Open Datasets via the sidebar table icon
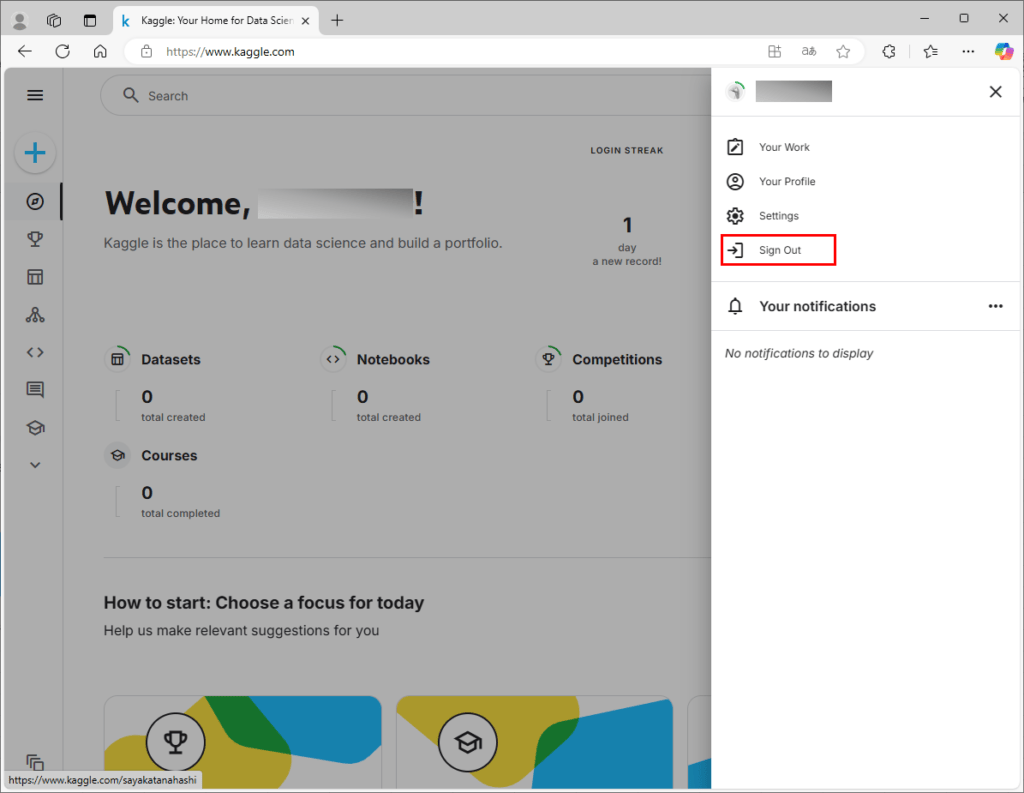This screenshot has height=793, width=1024. [x=35, y=277]
